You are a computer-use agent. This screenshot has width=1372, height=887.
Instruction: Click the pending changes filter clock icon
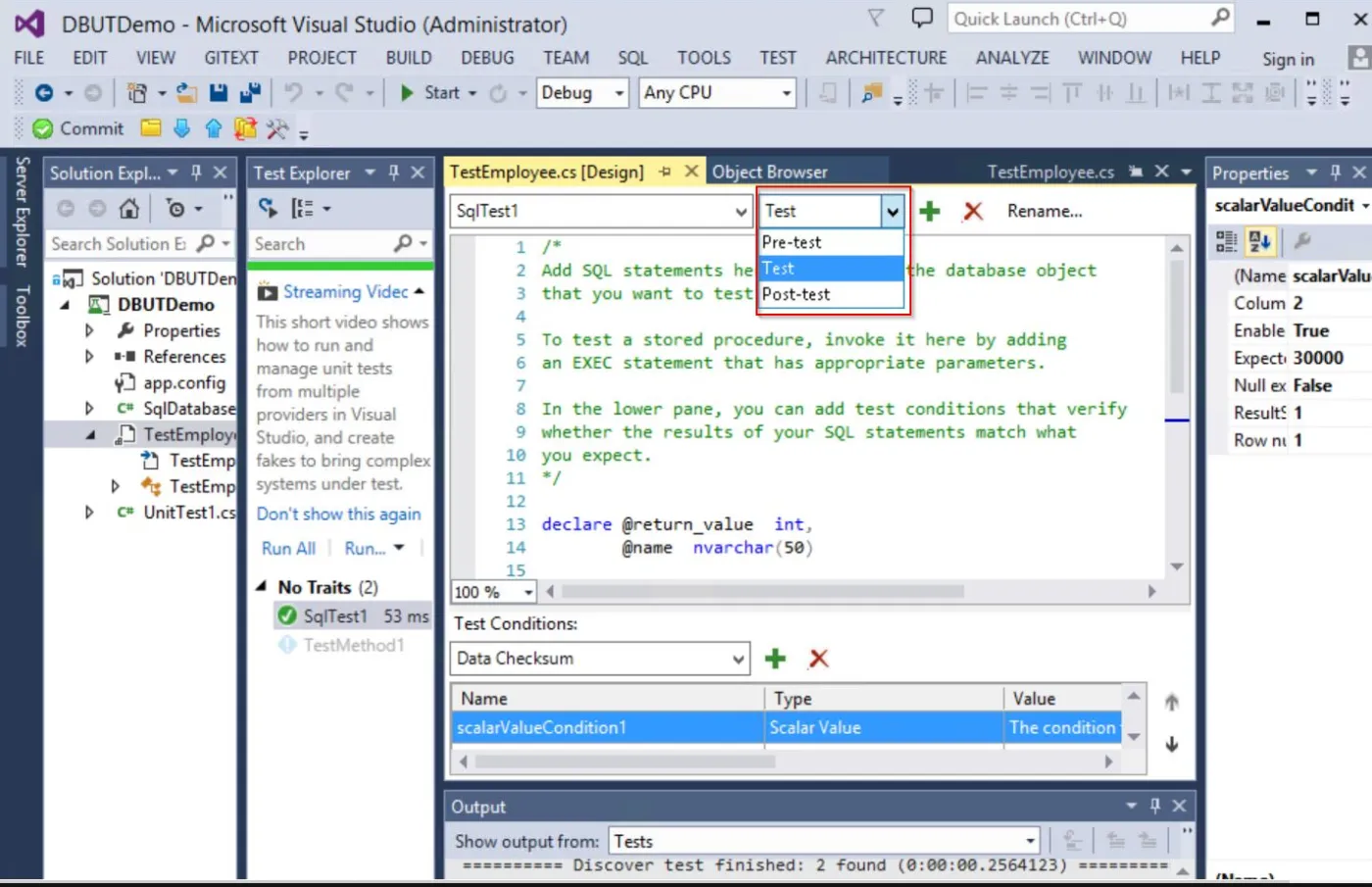(175, 208)
